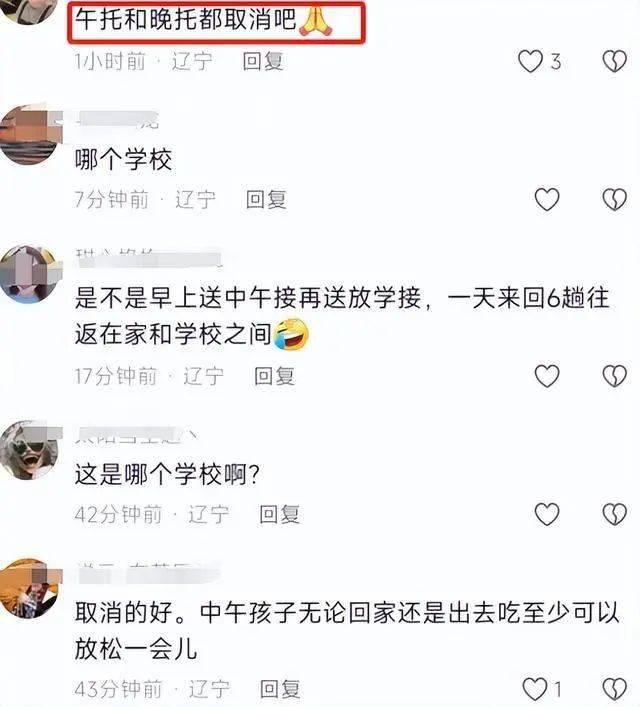Dislike the '哪个学校' comment

click(x=615, y=199)
